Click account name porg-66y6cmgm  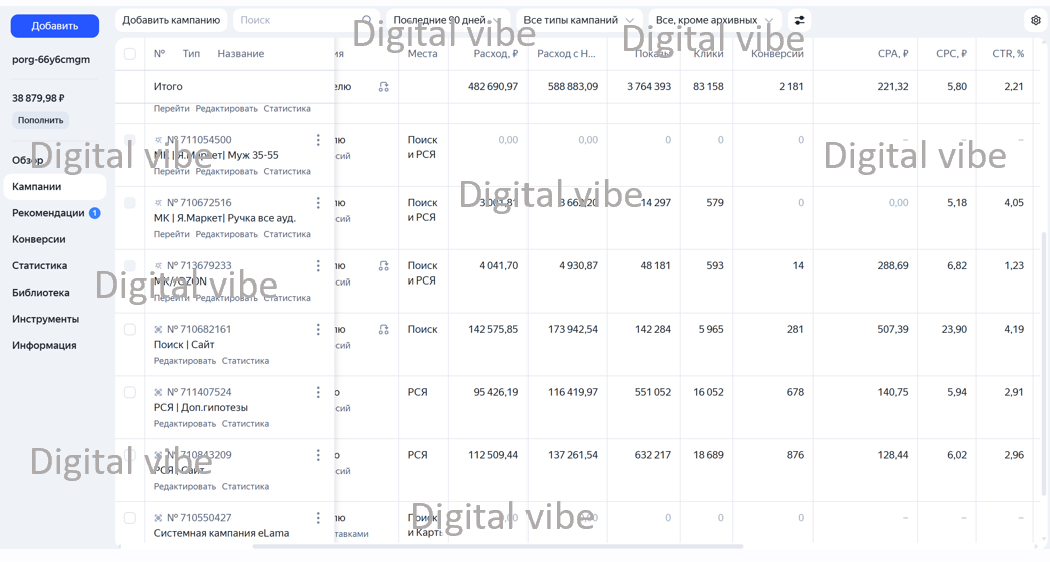[51, 60]
